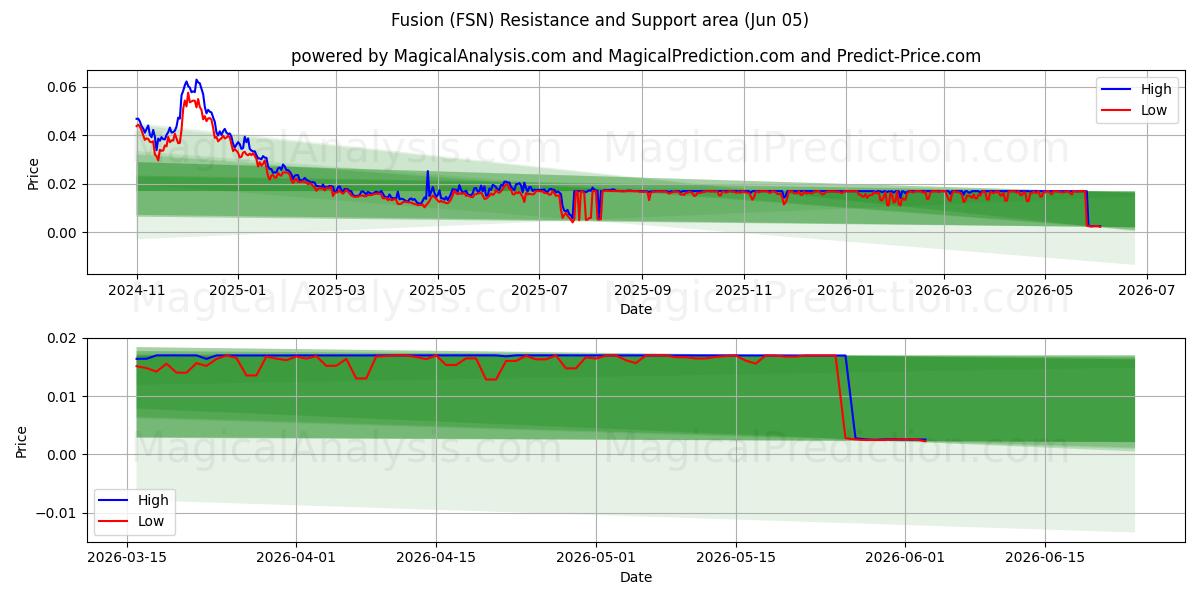Click the '2026-03' tick label on the top chart

click(x=943, y=289)
